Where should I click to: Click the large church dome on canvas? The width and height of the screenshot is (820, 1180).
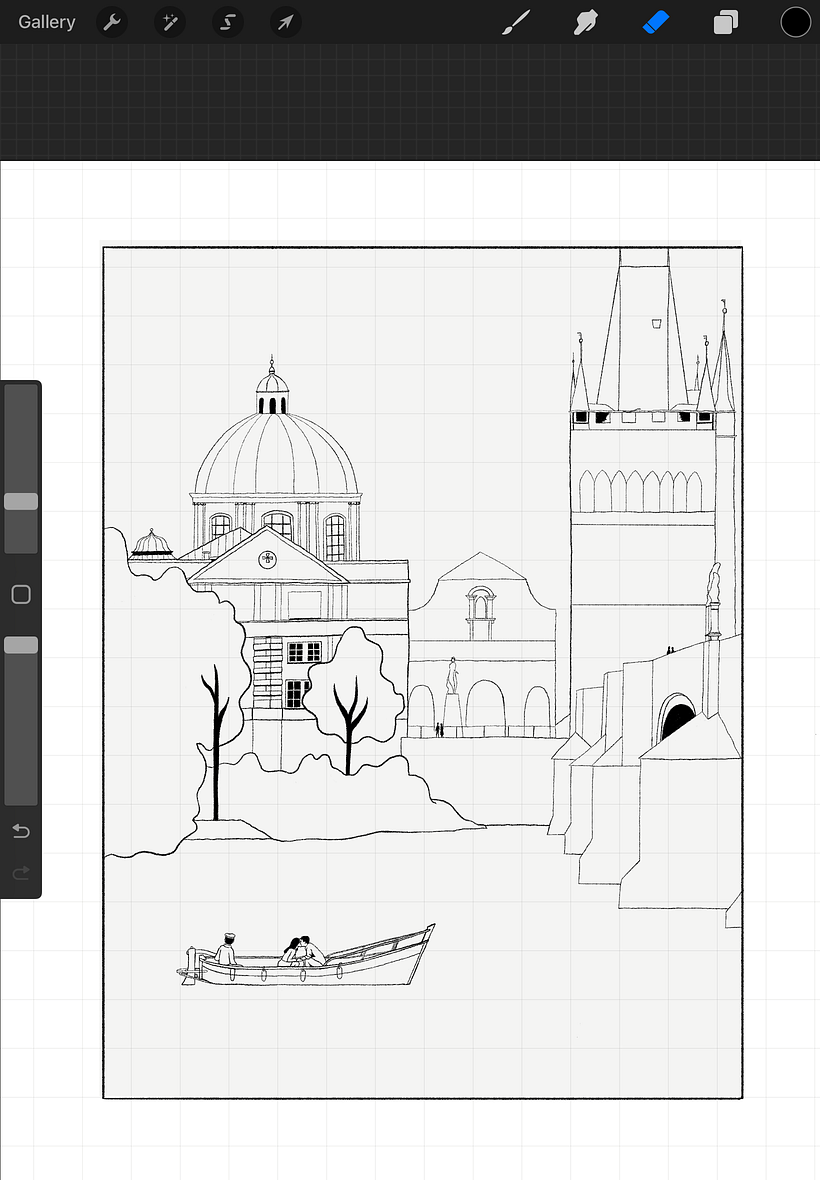[276, 455]
